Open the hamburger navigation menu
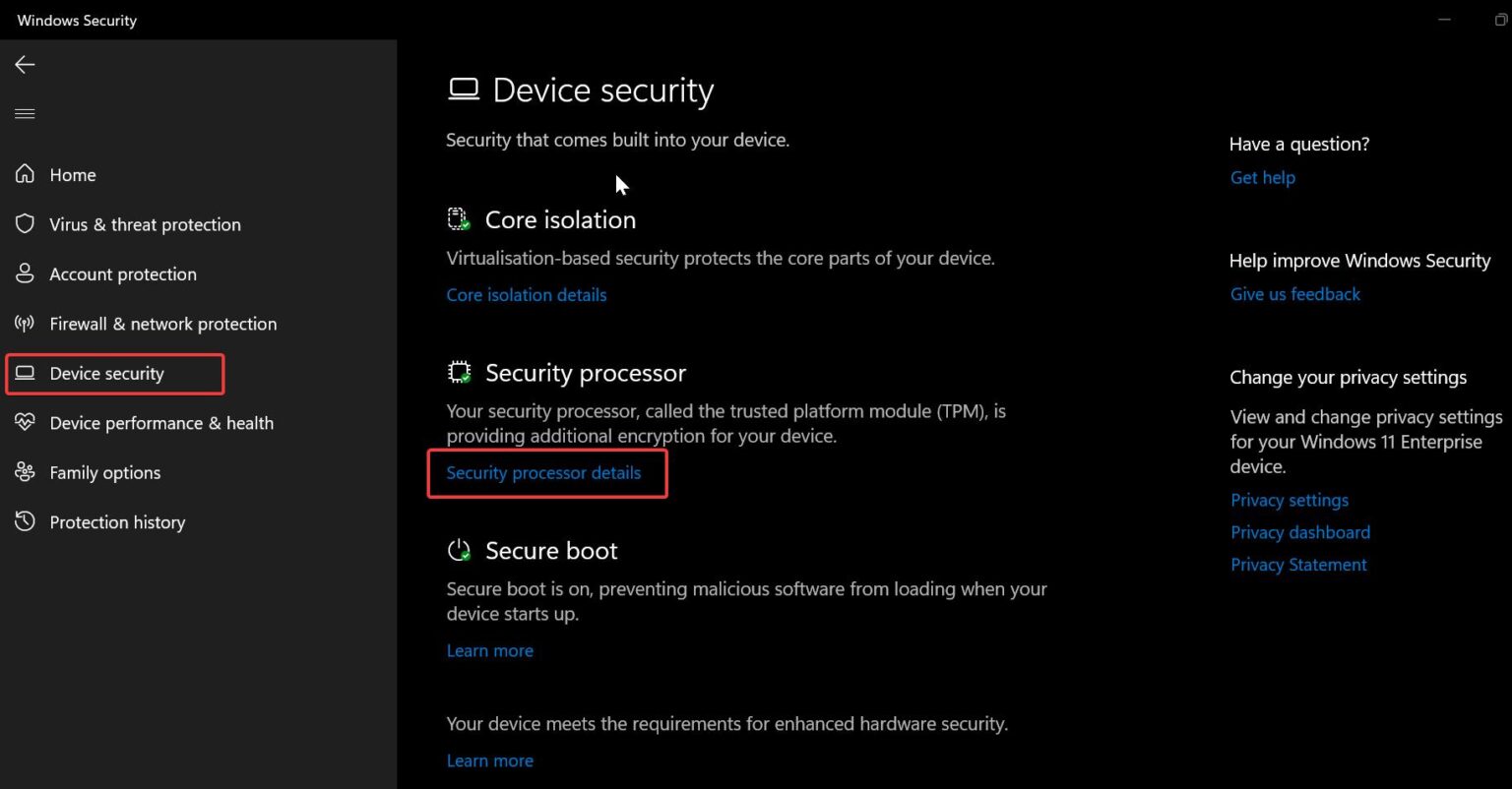 (x=25, y=113)
